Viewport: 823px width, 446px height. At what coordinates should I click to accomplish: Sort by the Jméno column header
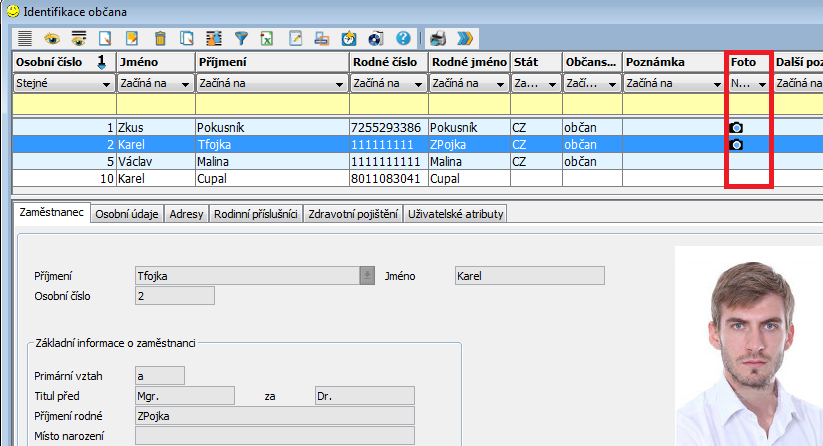[x=153, y=62]
